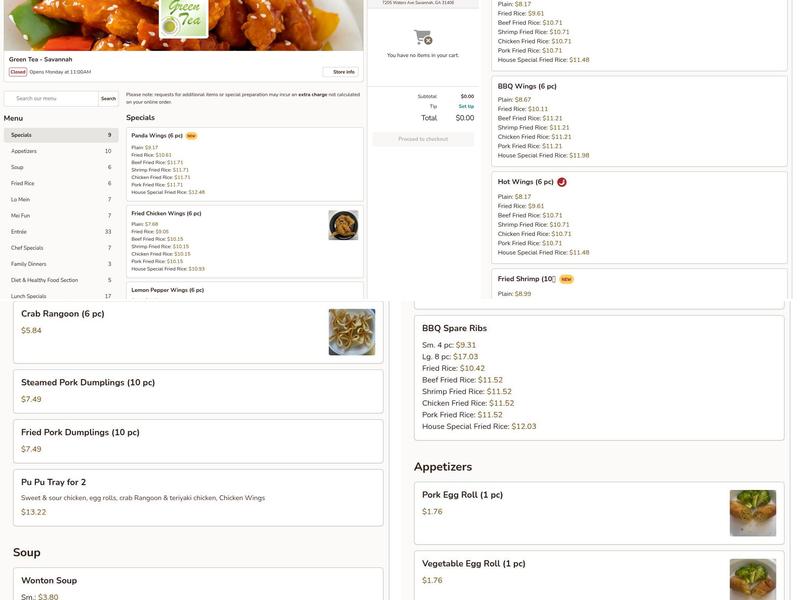Image resolution: width=800 pixels, height=600 pixels.
Task: Click the Proceed to checkout button
Action: [x=423, y=139]
